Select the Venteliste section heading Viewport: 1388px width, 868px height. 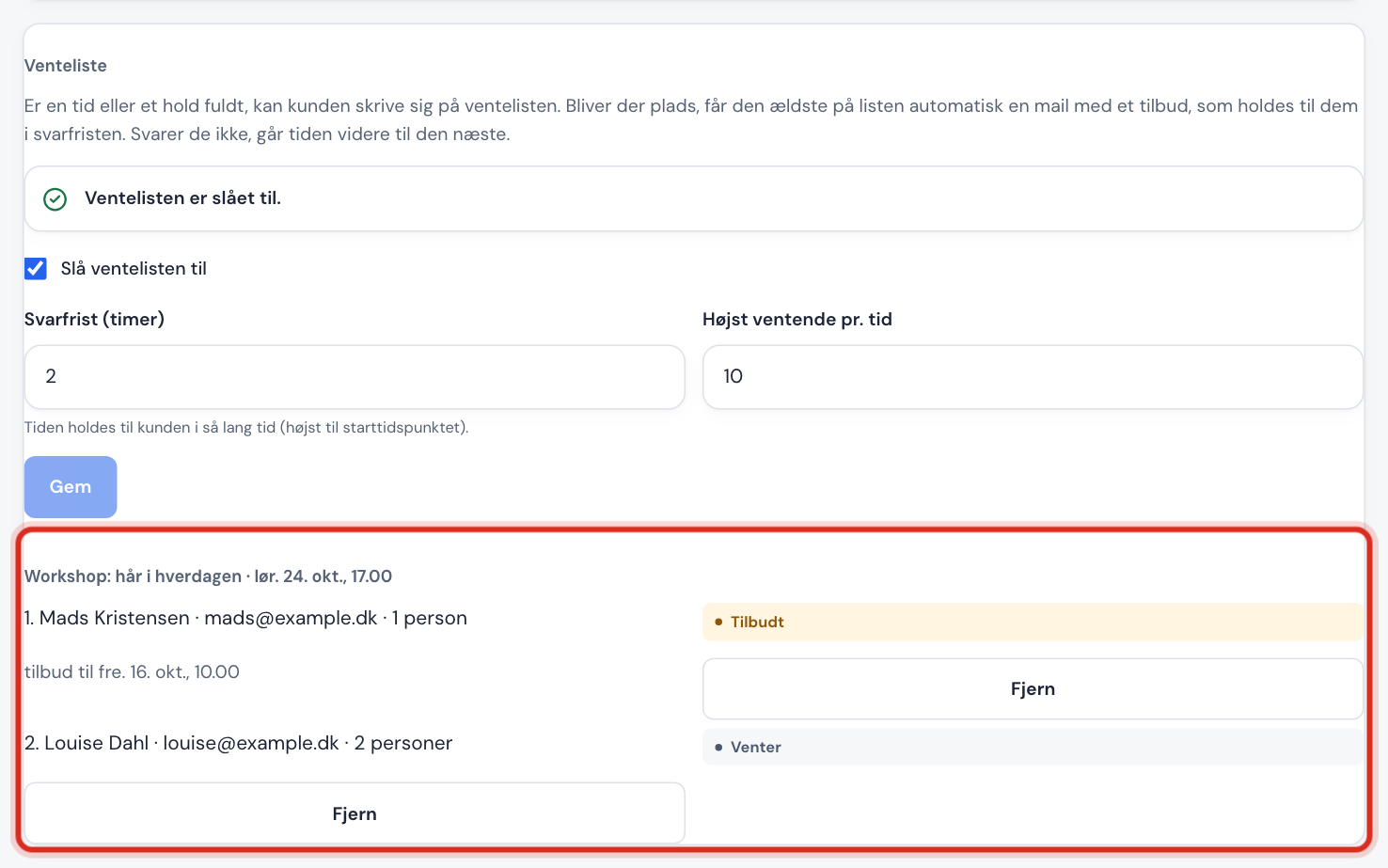(x=66, y=66)
